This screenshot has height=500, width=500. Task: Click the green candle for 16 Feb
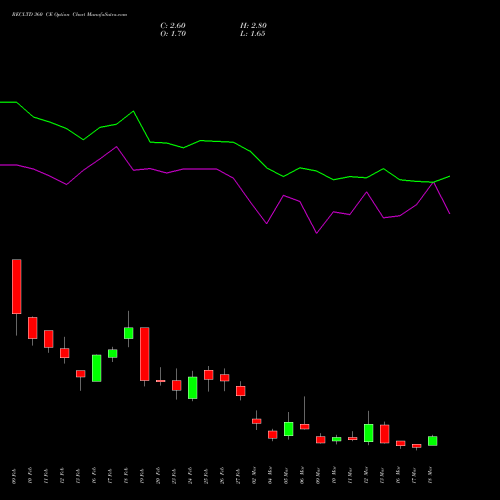click(x=97, y=368)
